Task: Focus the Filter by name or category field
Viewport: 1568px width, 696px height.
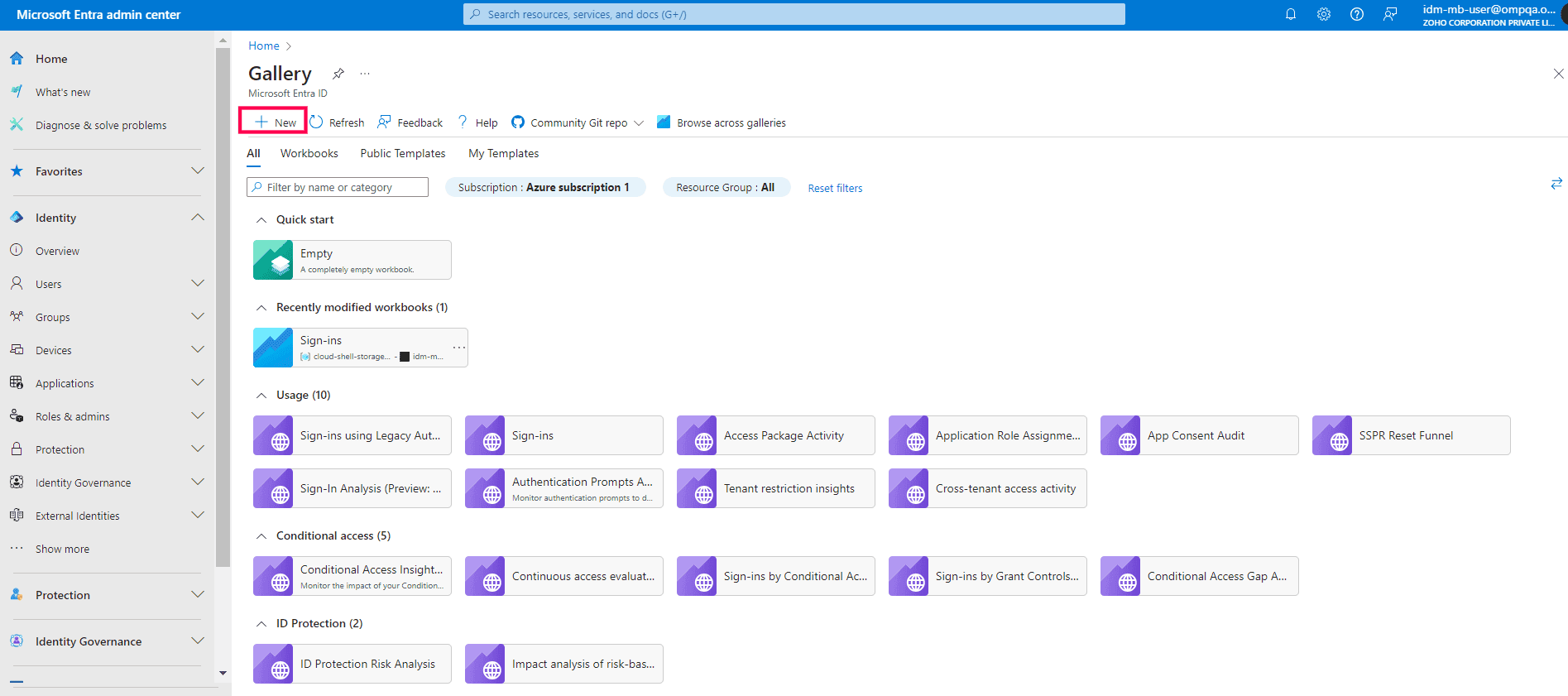Action: click(x=338, y=187)
